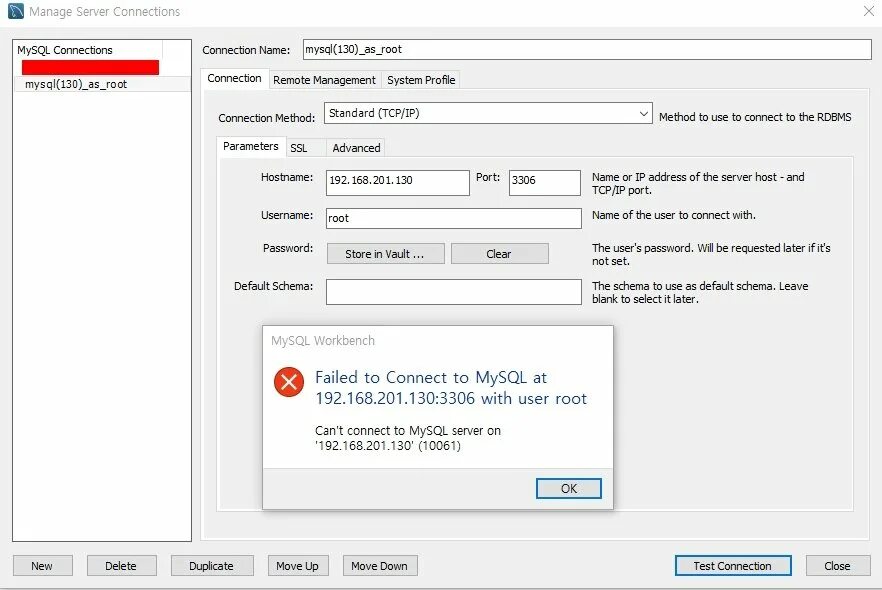Click the red error icon in dialog
This screenshot has width=882, height=590.
[x=289, y=382]
